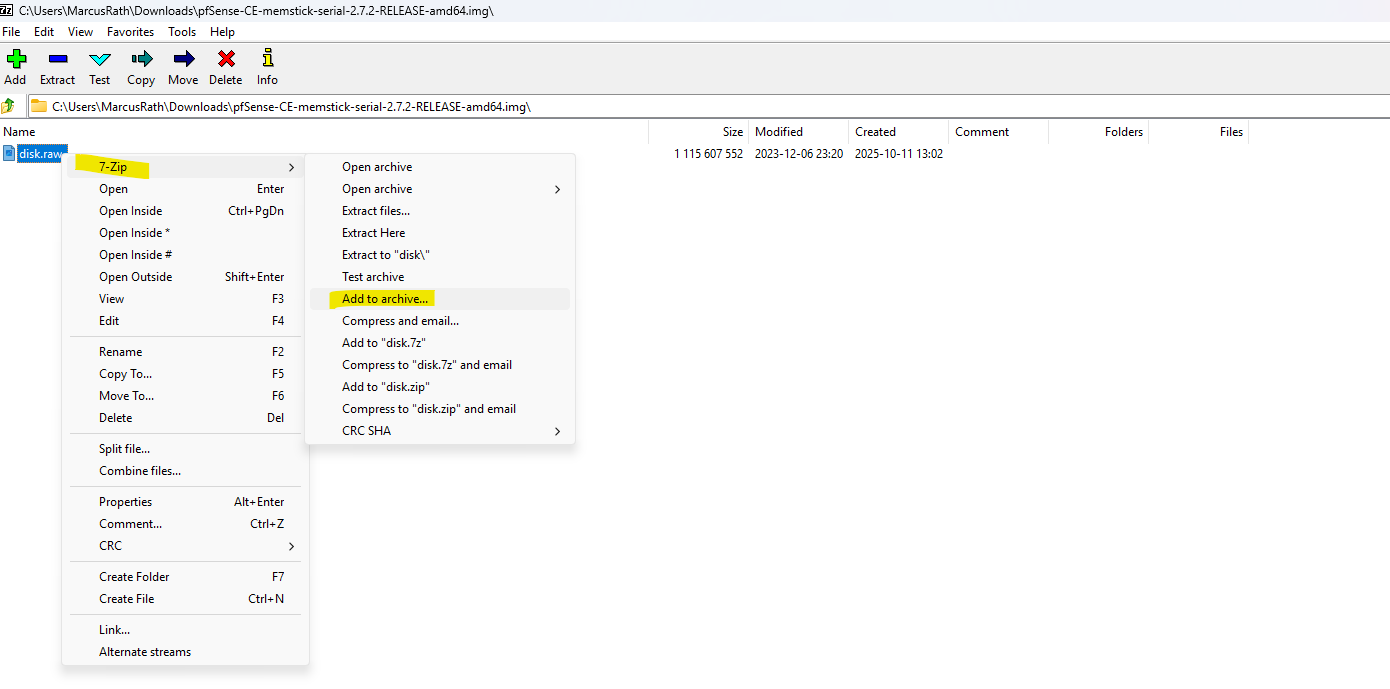Choose Add to archive... option

click(440, 299)
